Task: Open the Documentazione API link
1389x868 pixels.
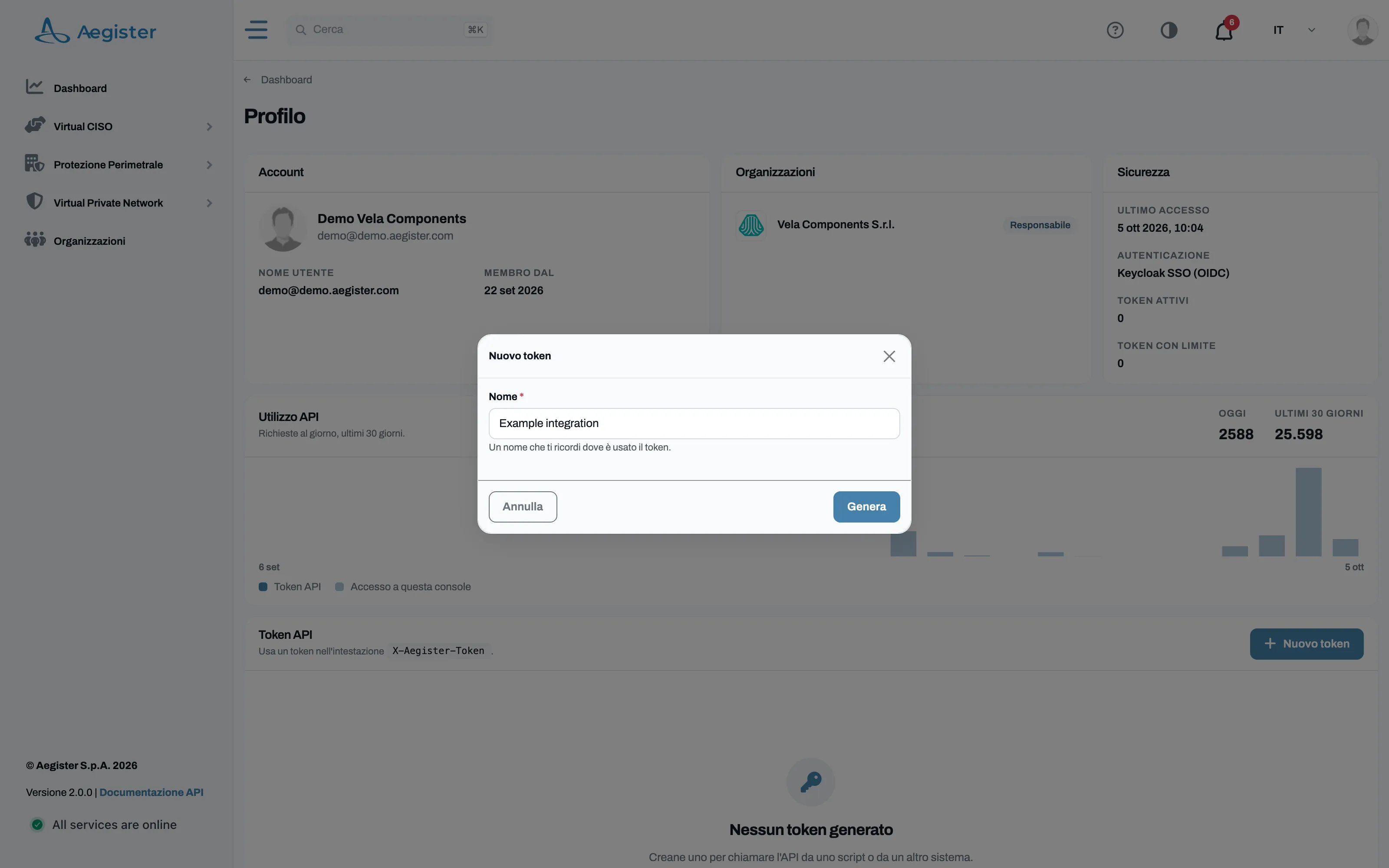Action: pyautogui.click(x=151, y=792)
